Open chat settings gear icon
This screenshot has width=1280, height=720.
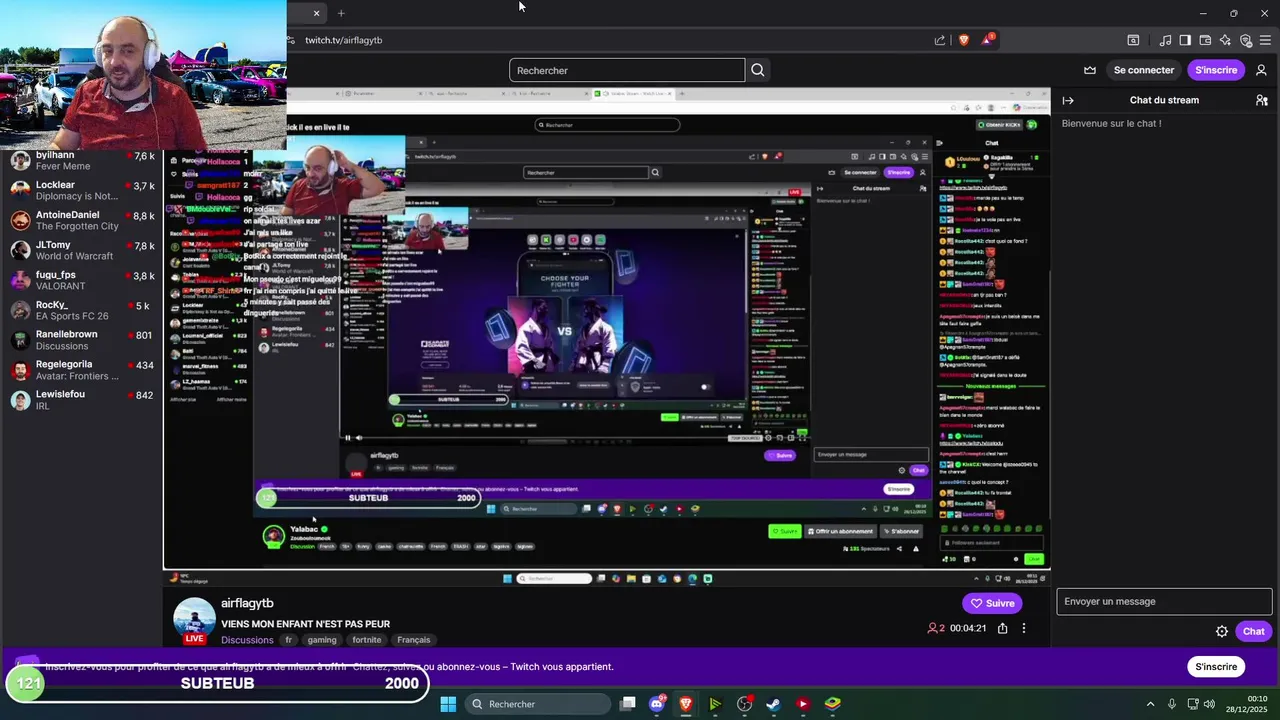pos(1221,631)
